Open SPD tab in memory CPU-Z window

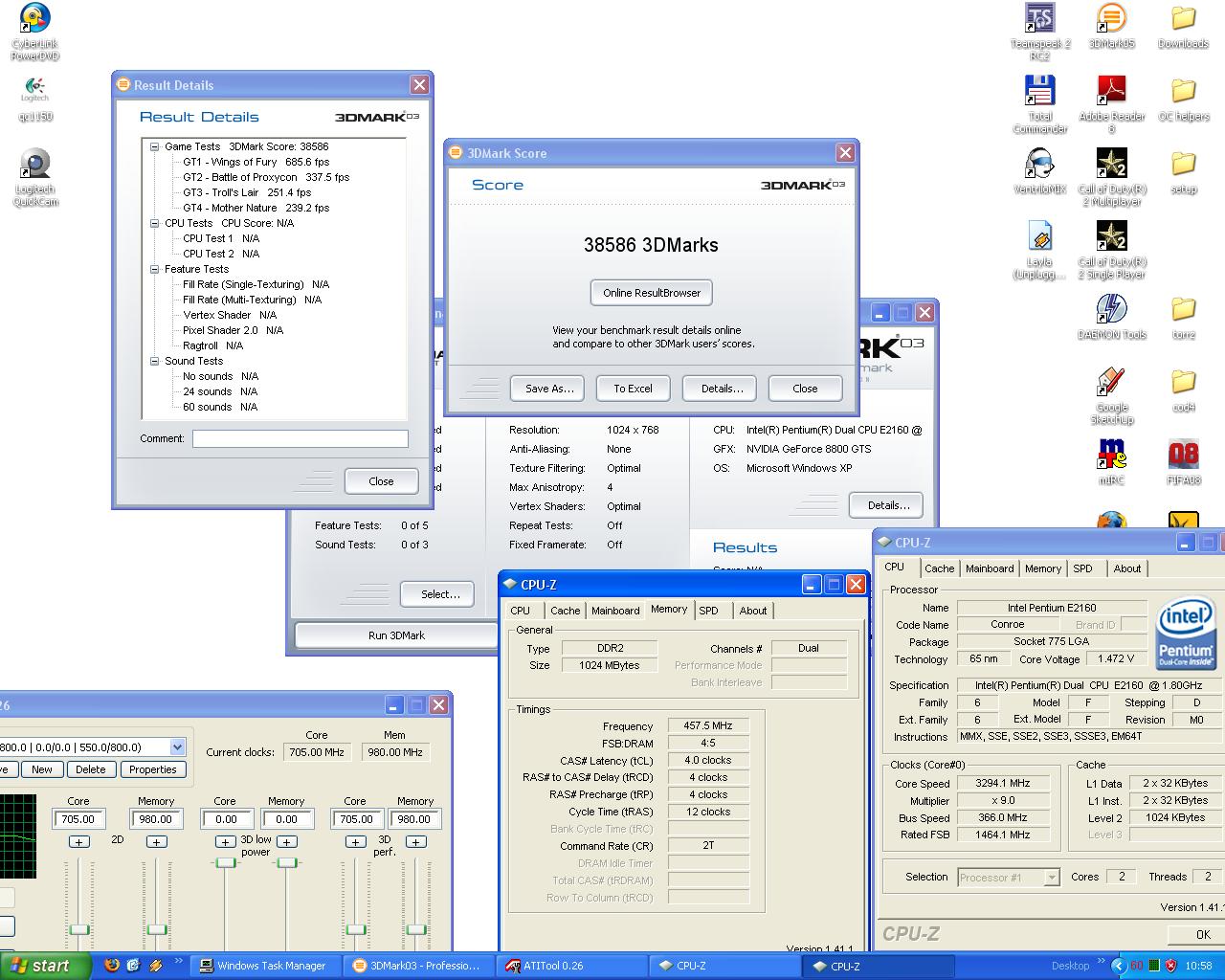[x=708, y=611]
